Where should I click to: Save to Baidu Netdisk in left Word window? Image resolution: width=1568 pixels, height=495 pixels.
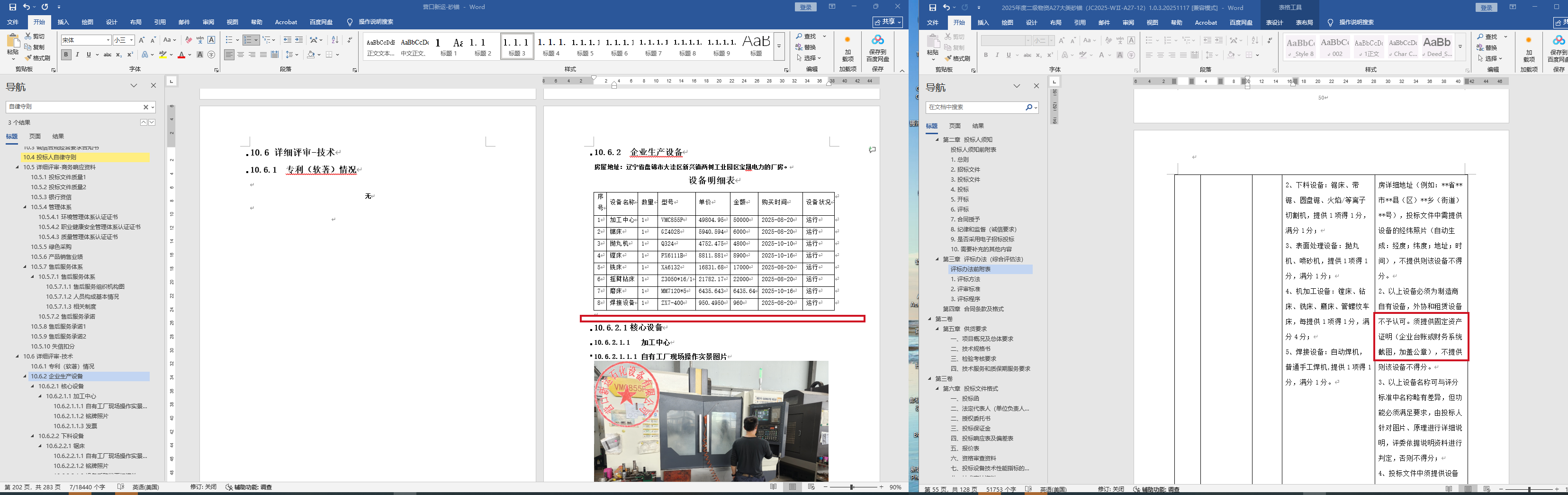coord(878,49)
